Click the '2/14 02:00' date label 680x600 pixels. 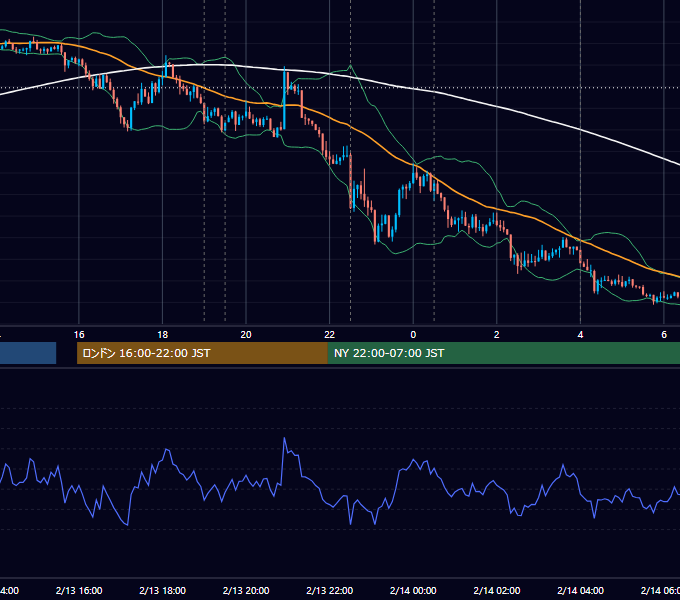click(497, 590)
